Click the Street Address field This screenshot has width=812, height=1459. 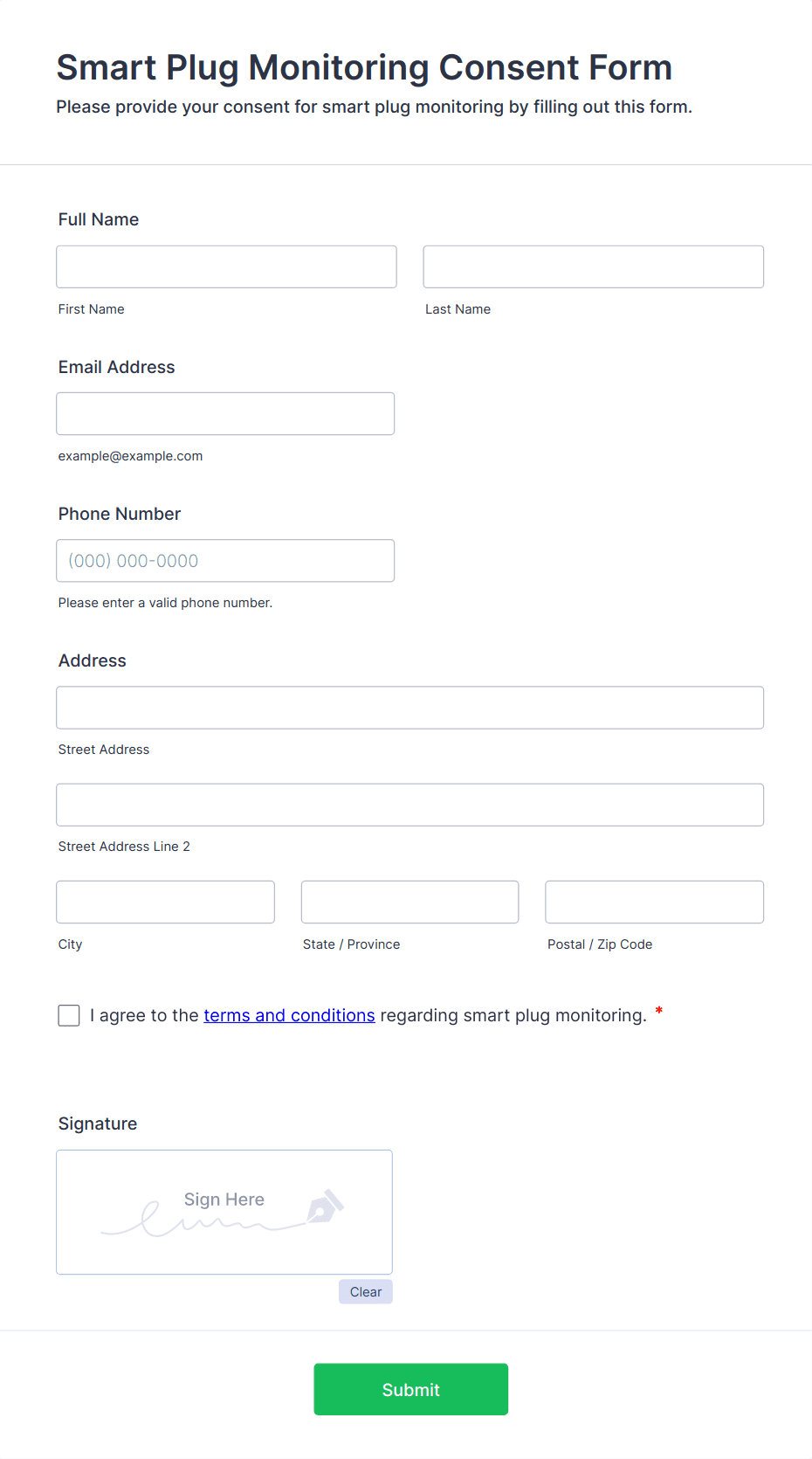coord(409,708)
